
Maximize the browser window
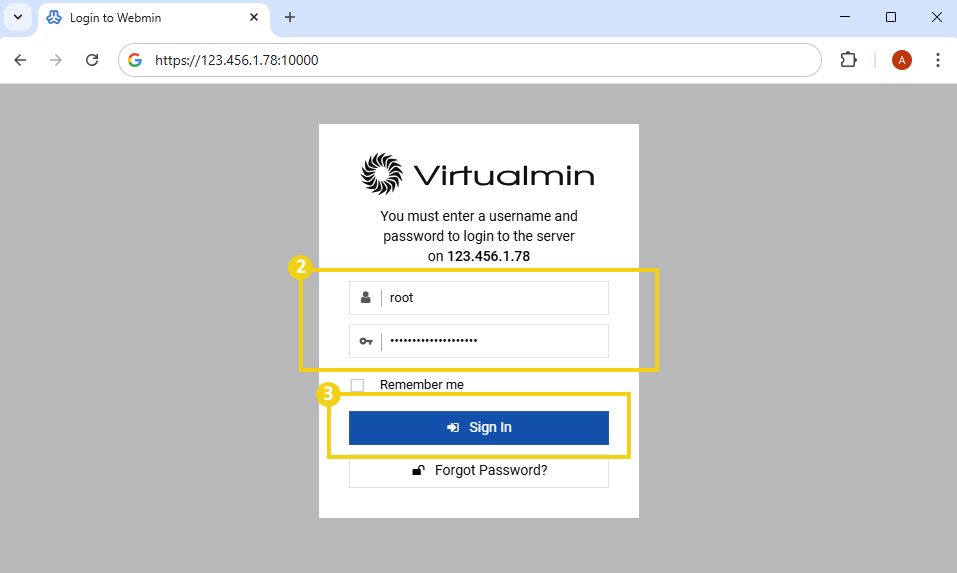890,17
